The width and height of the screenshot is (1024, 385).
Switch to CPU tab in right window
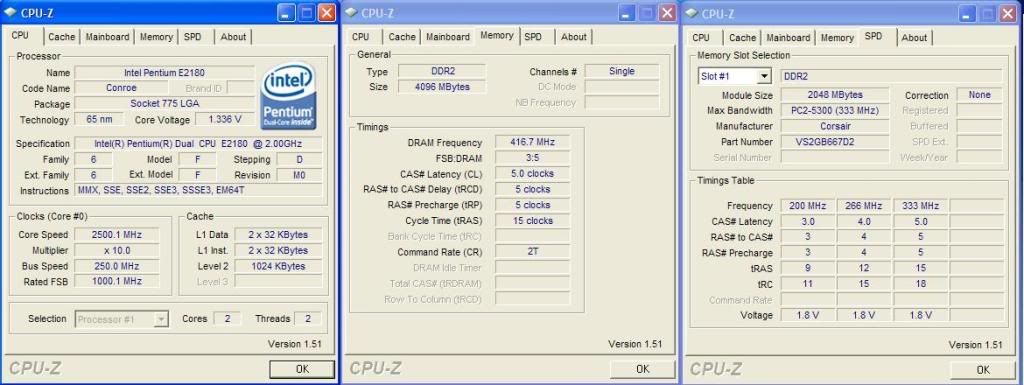[701, 38]
